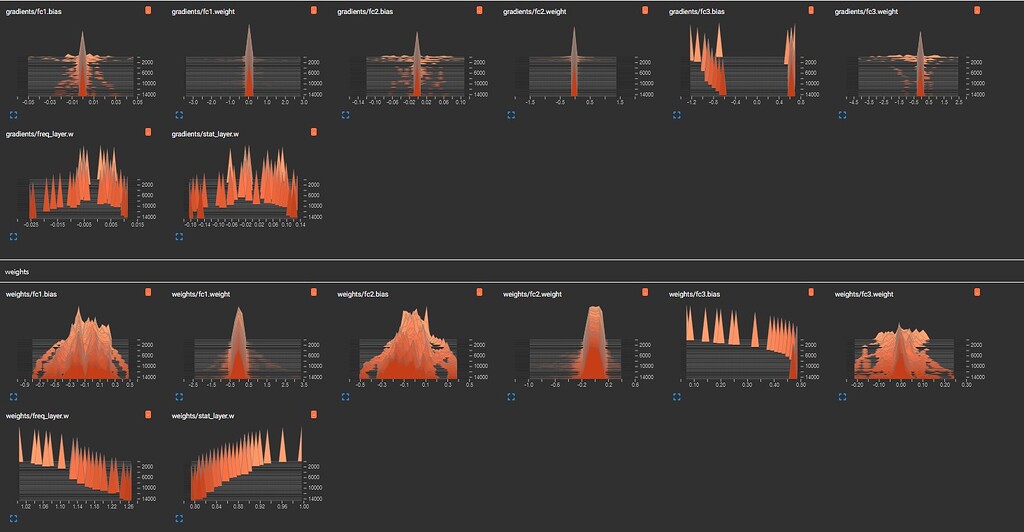Viewport: 1024px width, 532px height.
Task: Toggle full-size view for weights/fc2.weight
Action: coord(511,398)
